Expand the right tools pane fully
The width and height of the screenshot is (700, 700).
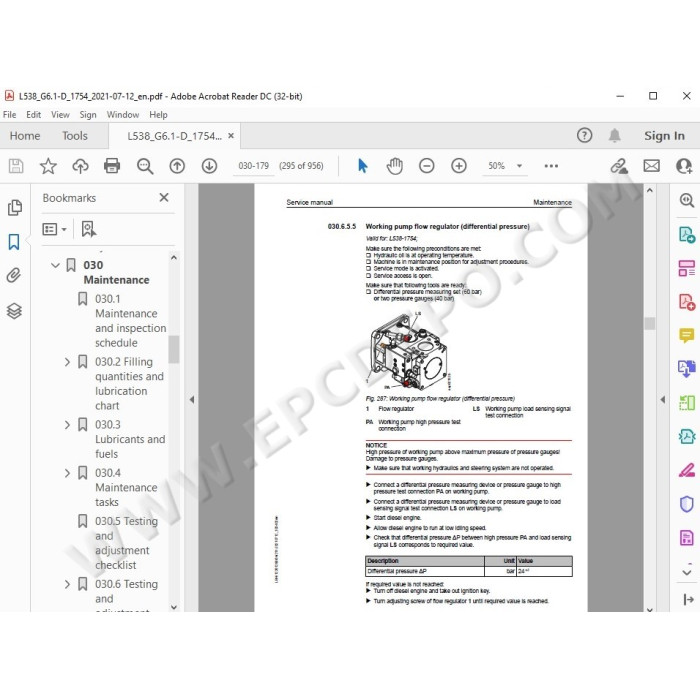point(688,600)
